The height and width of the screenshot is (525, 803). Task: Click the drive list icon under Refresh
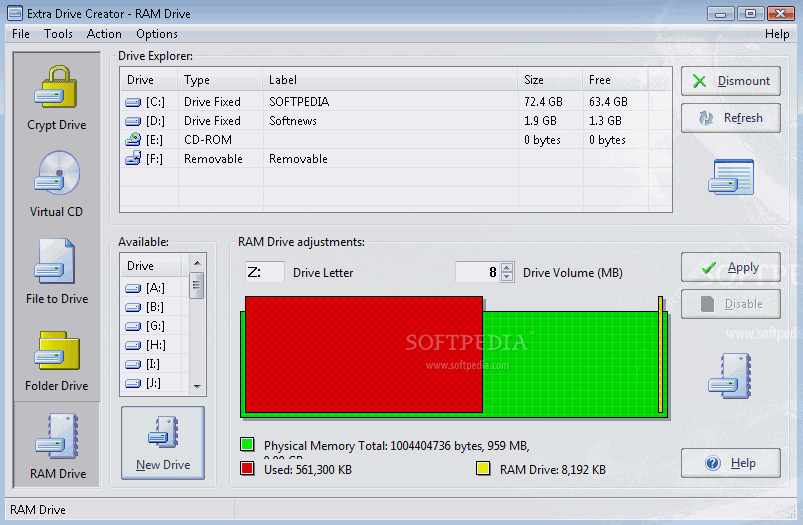click(731, 177)
